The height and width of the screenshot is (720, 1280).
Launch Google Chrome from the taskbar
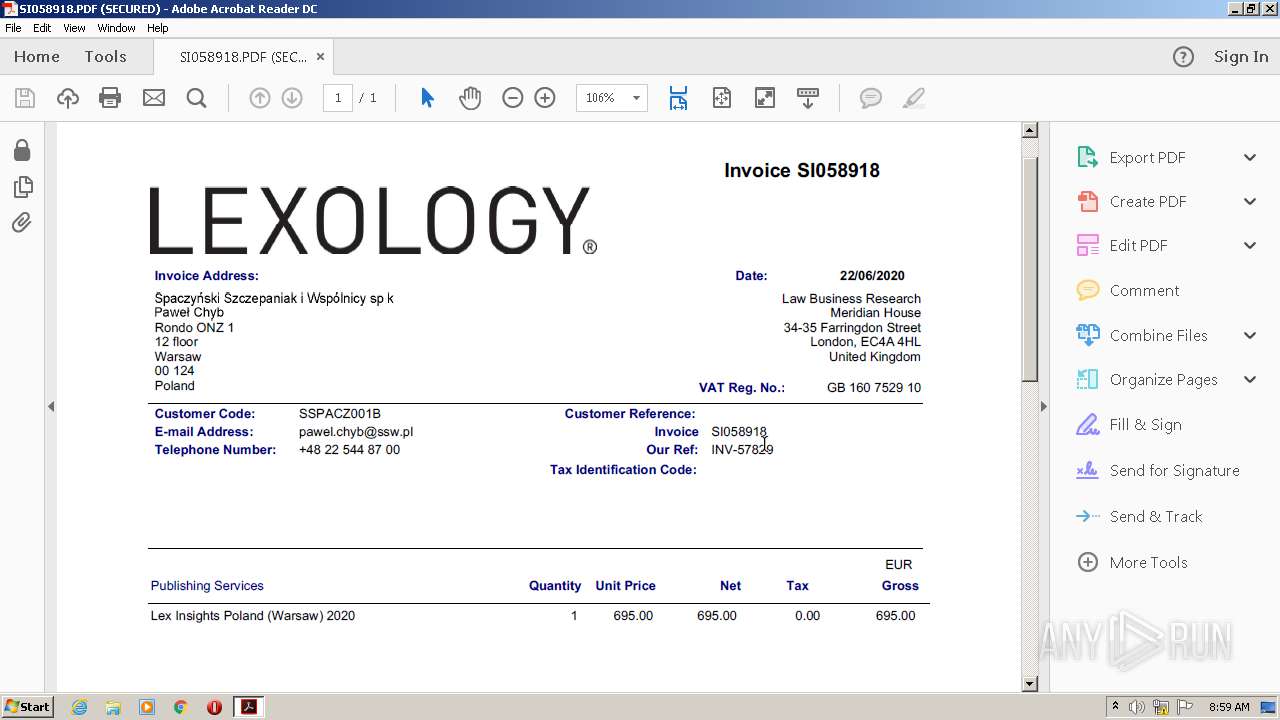[181, 707]
